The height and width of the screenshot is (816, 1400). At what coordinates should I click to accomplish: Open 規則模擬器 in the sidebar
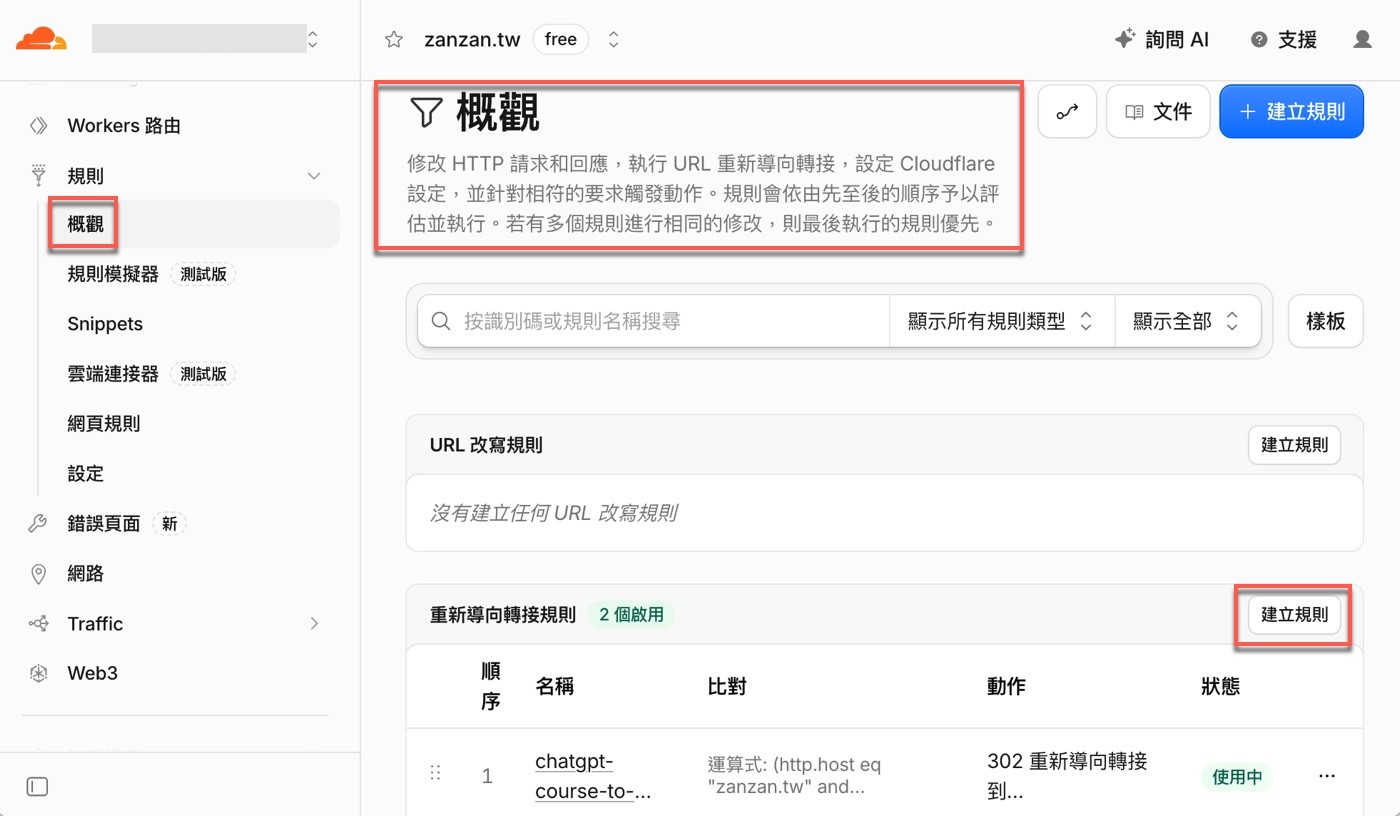coord(113,274)
